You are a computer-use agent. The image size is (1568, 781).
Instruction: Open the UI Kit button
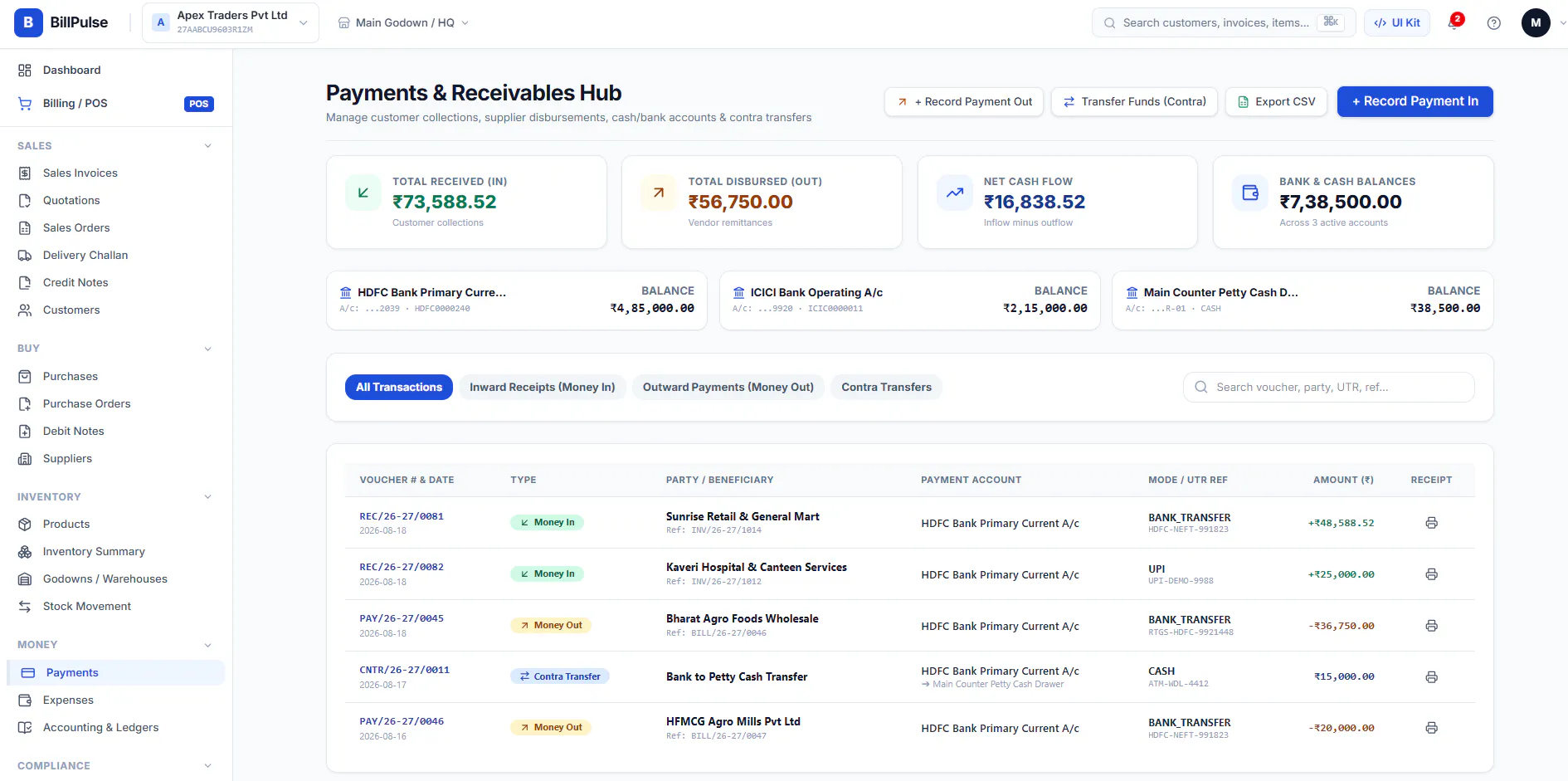point(1397,23)
